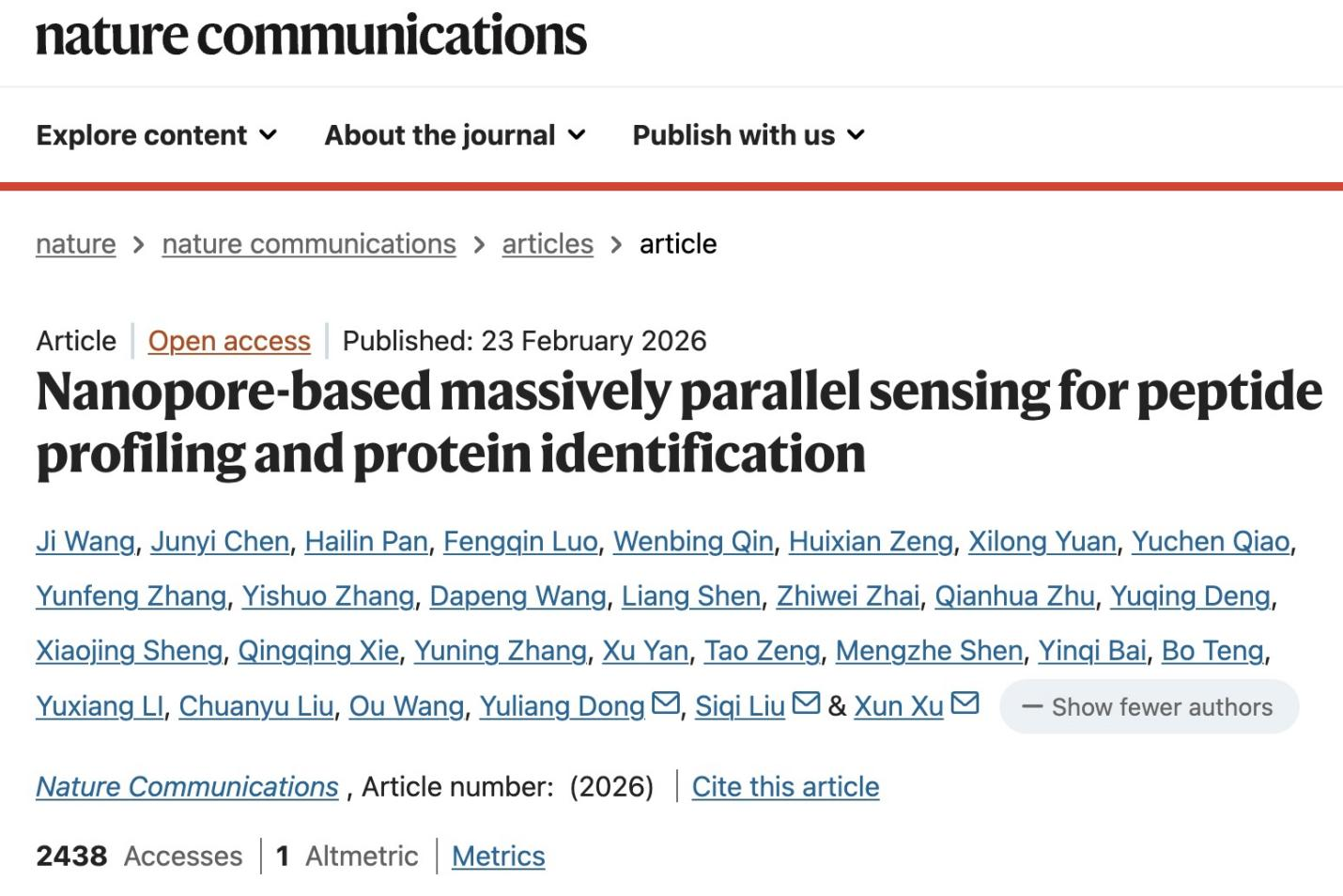Open author Xiaojing Sheng's link
The width and height of the screenshot is (1343, 896).
tap(130, 651)
